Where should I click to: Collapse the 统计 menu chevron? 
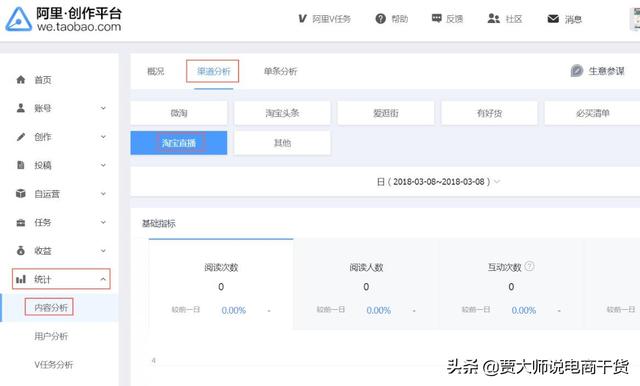pos(103,279)
